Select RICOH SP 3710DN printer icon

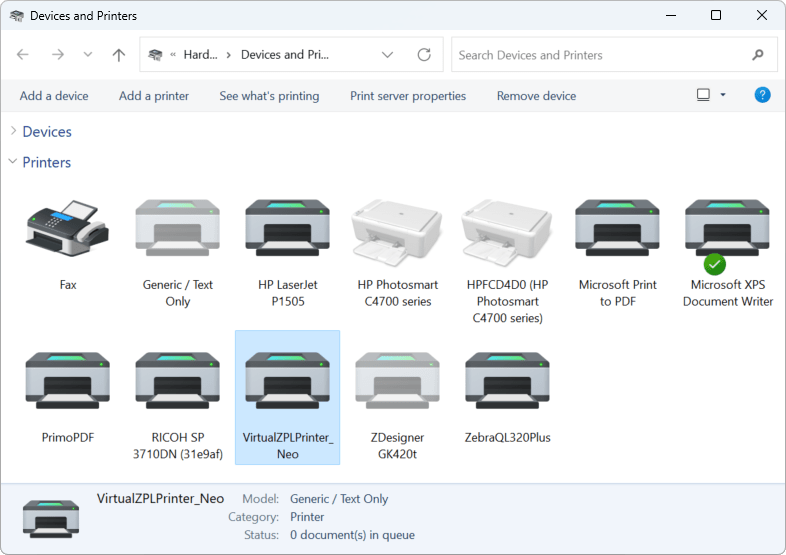(x=177, y=381)
